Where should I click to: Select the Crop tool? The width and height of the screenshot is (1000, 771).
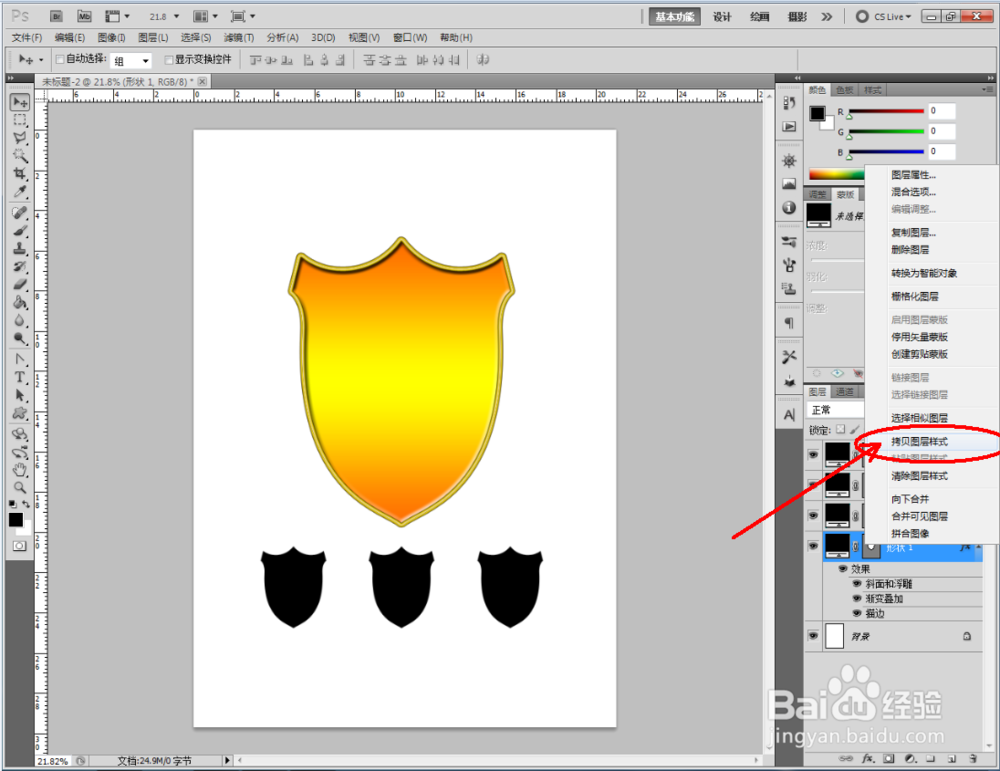(x=20, y=173)
